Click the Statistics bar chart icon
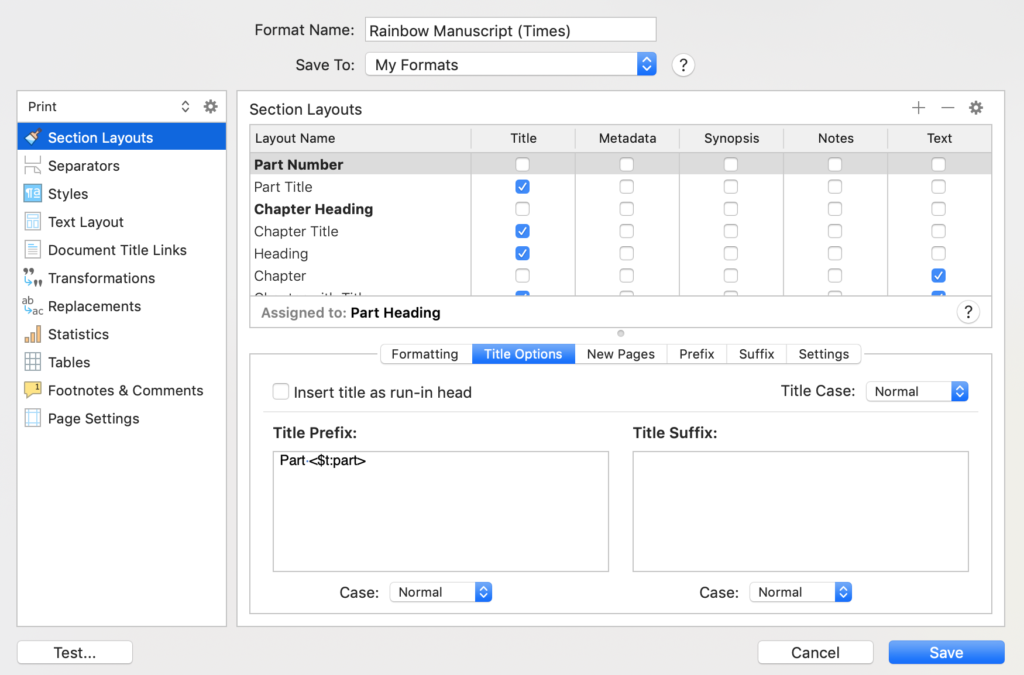 pyautogui.click(x=33, y=334)
